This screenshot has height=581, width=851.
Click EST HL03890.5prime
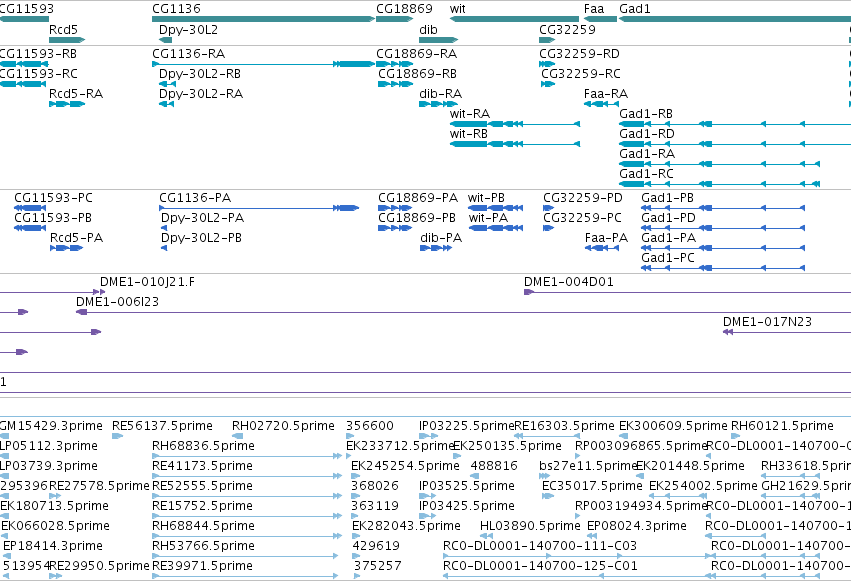click(530, 525)
